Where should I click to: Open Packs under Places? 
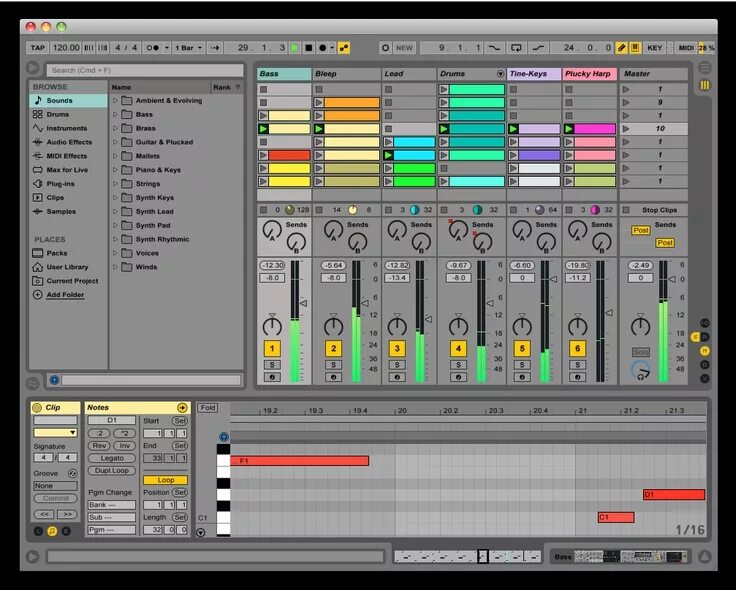pyautogui.click(x=69, y=253)
